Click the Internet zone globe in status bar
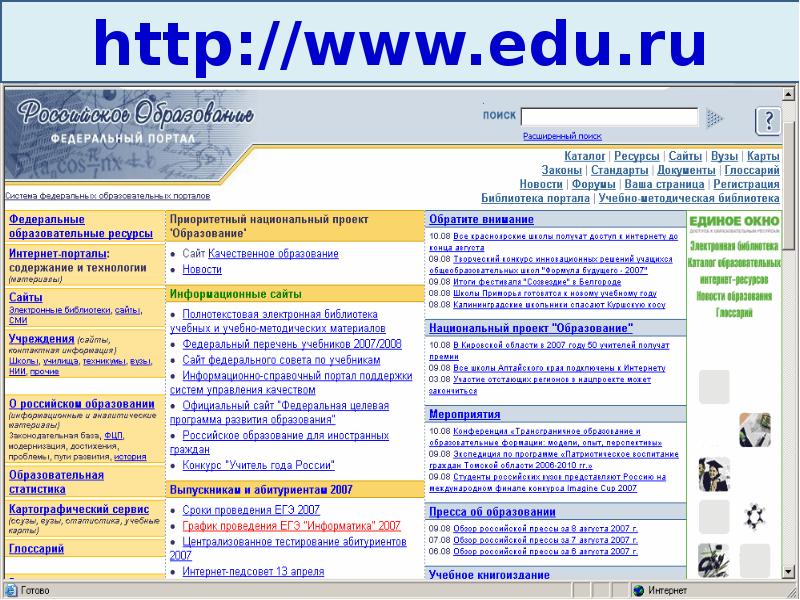The height and width of the screenshot is (600, 800). (x=637, y=590)
